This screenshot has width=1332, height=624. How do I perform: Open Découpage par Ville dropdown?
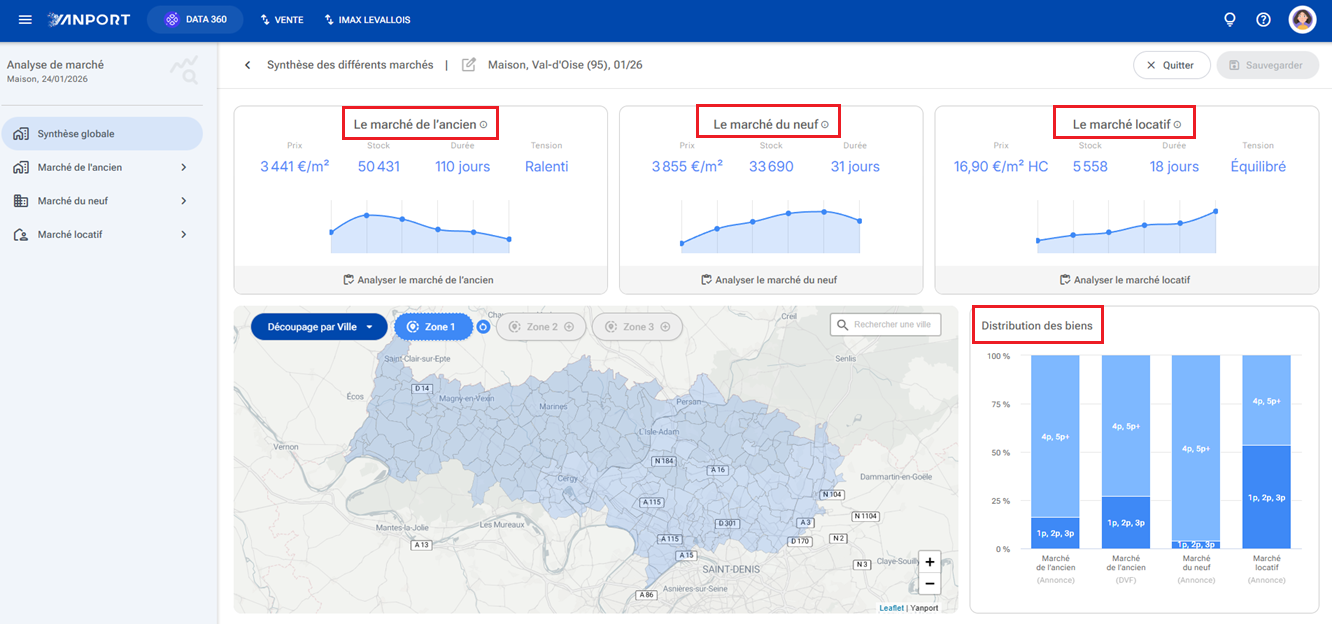coord(319,327)
